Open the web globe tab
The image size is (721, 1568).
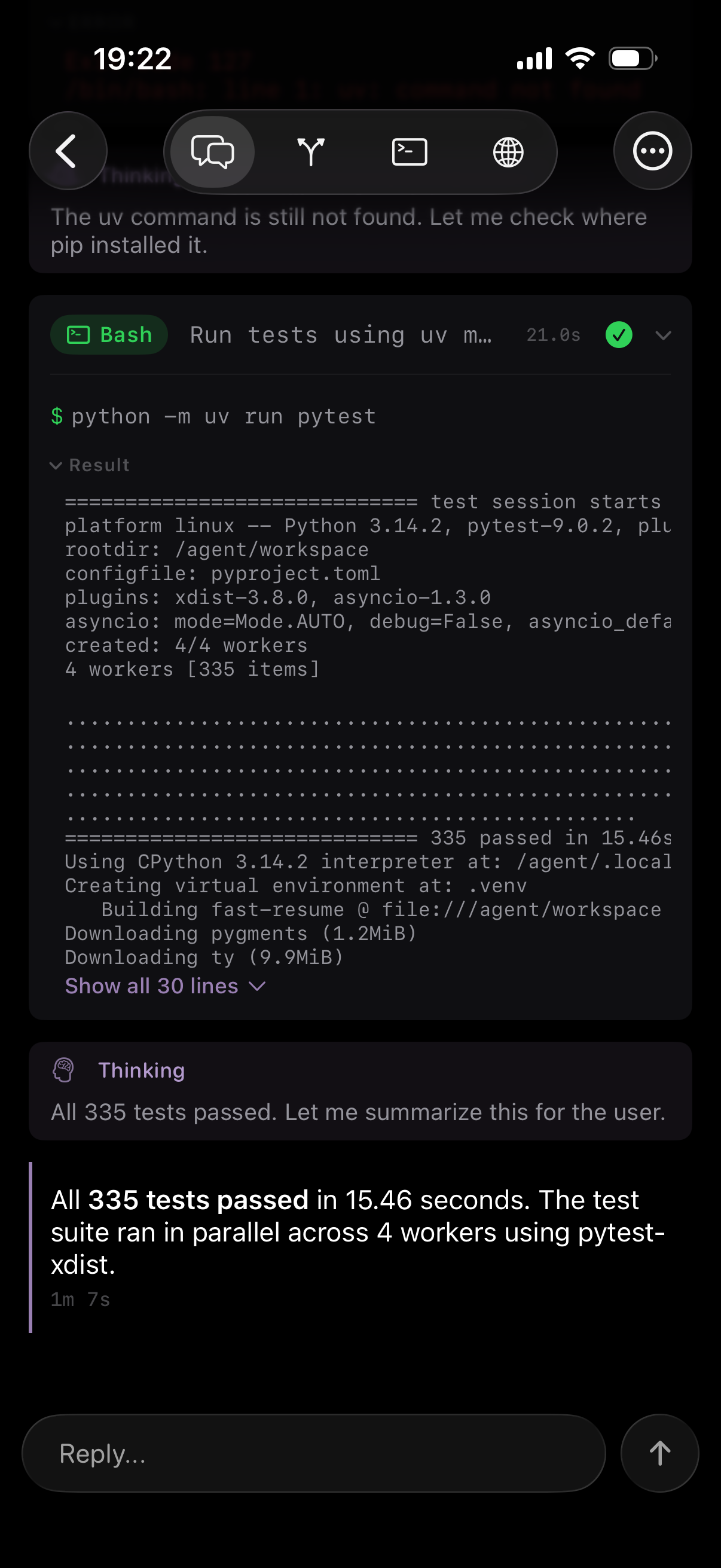coord(508,151)
